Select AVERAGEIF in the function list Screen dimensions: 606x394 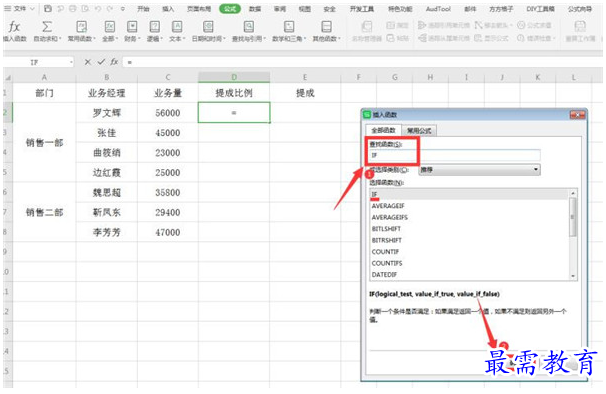tap(388, 206)
